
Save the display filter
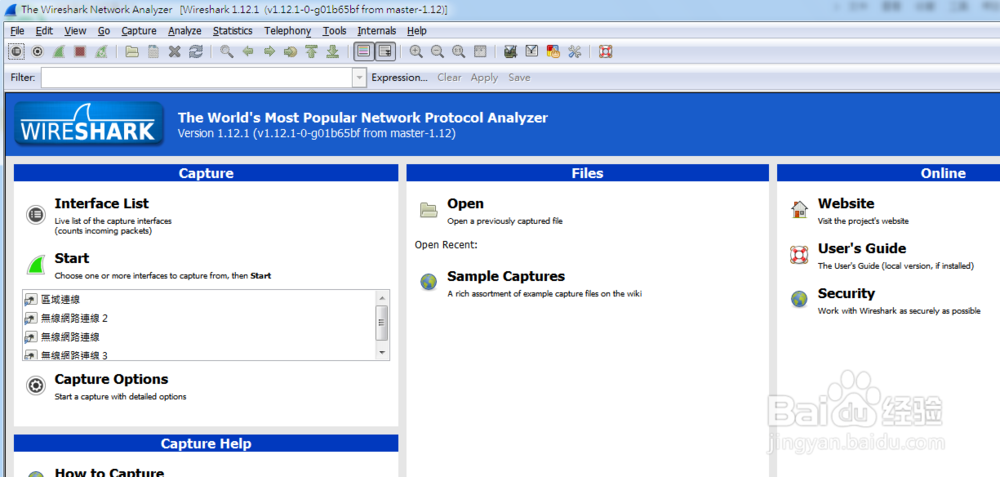[519, 78]
